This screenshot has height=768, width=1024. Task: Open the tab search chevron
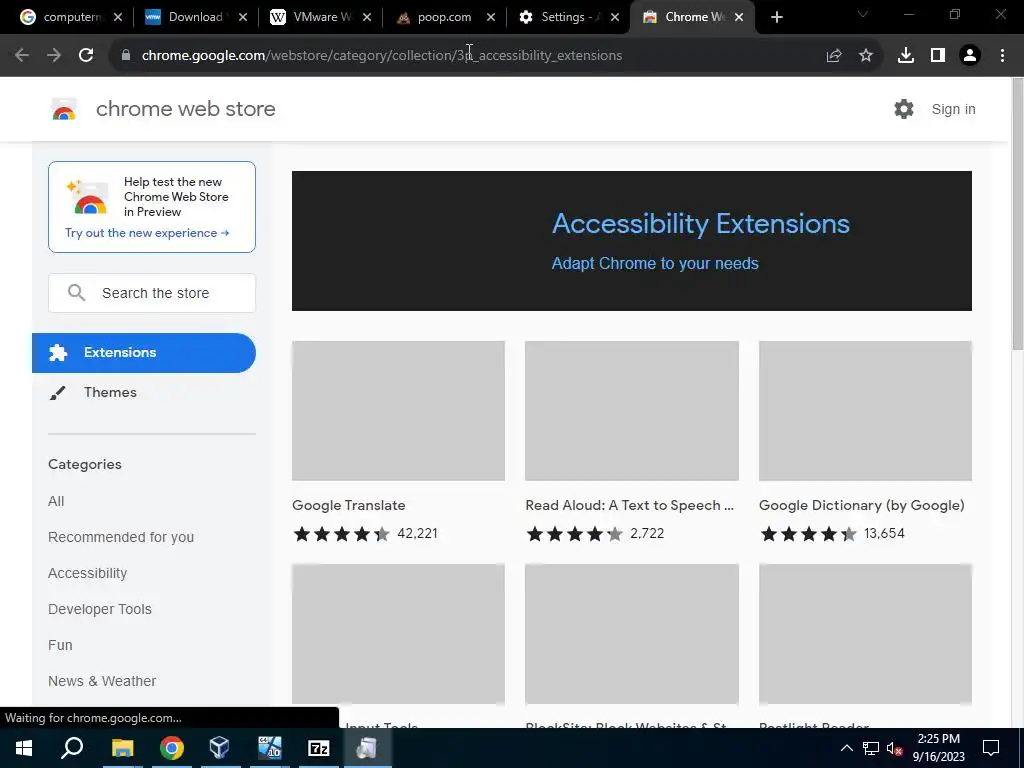(863, 14)
